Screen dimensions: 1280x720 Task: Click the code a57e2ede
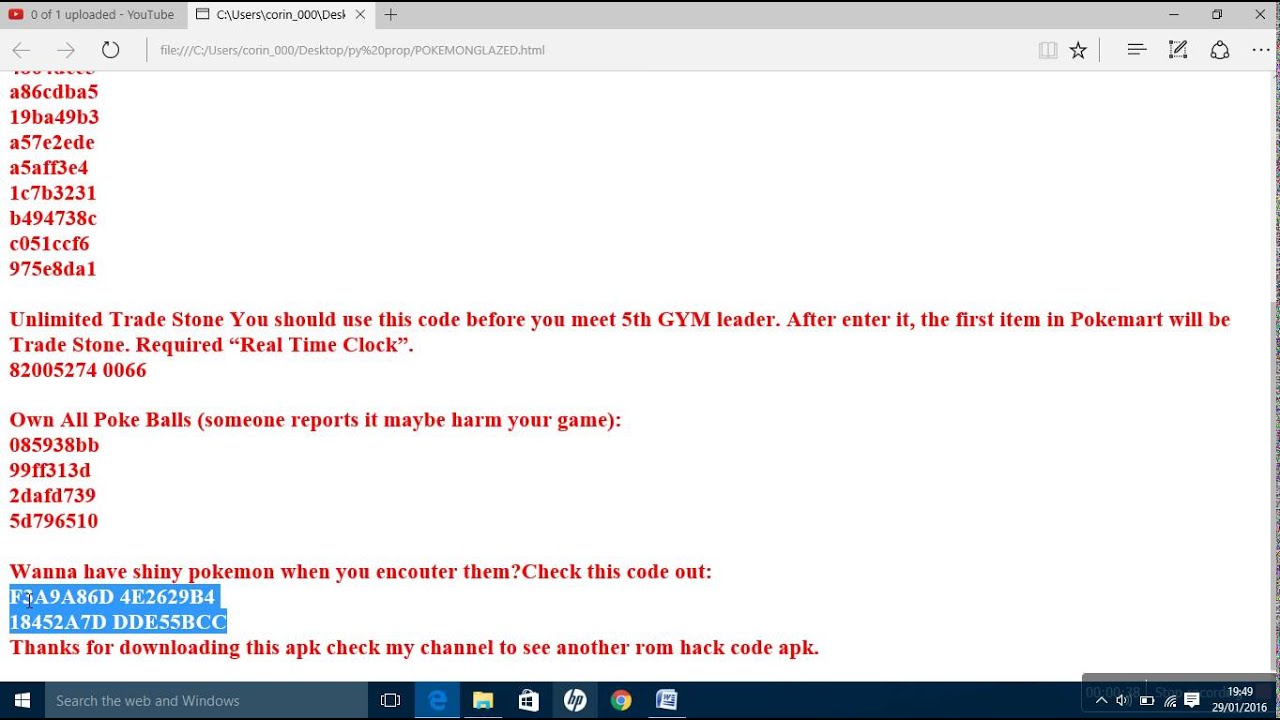tap(52, 142)
